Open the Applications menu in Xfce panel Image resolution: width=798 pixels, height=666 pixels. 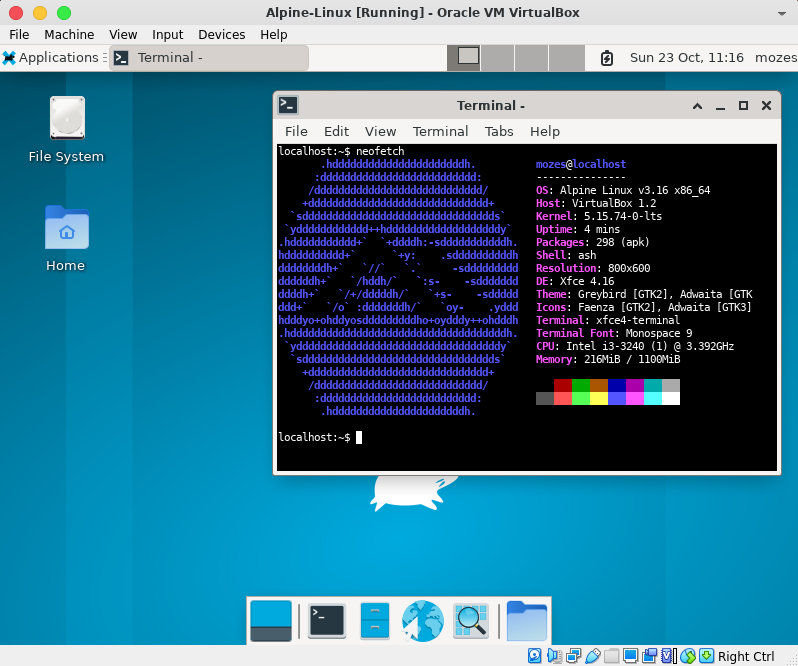click(x=54, y=57)
